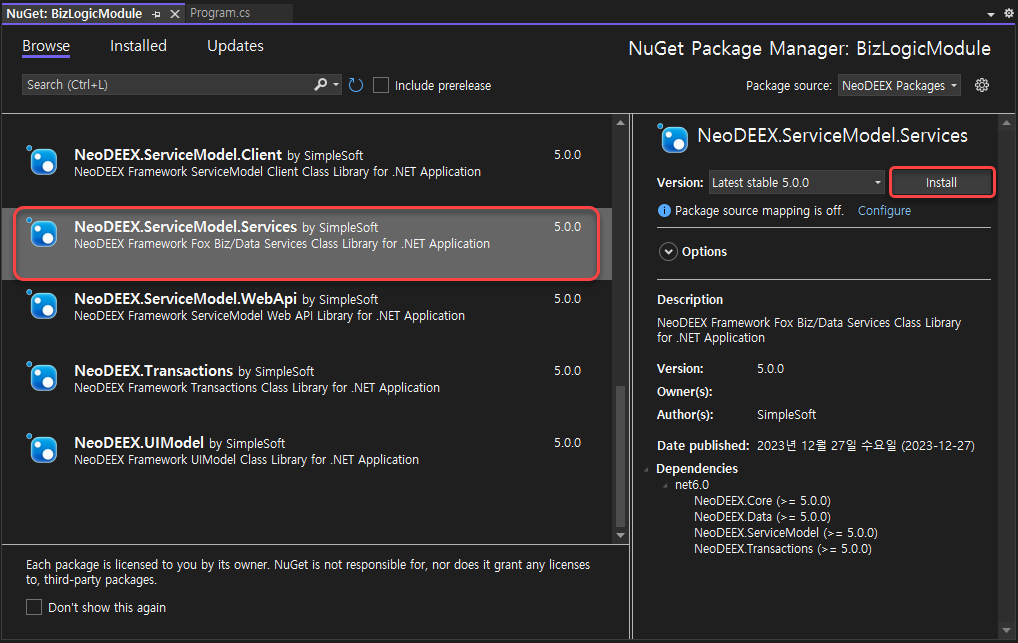
Task: Check the Don't show this again box
Action: point(34,607)
